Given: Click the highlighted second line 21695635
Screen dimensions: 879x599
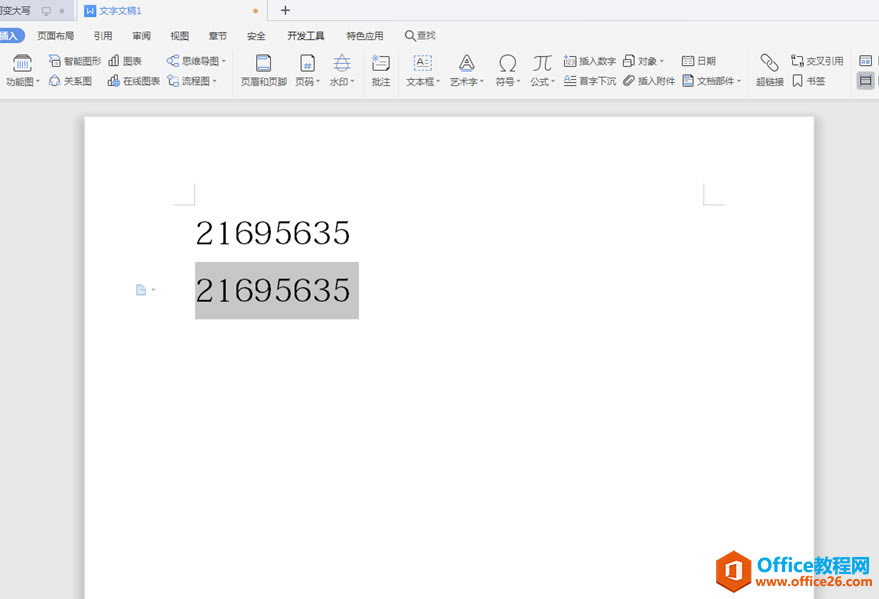Looking at the screenshot, I should [x=273, y=290].
